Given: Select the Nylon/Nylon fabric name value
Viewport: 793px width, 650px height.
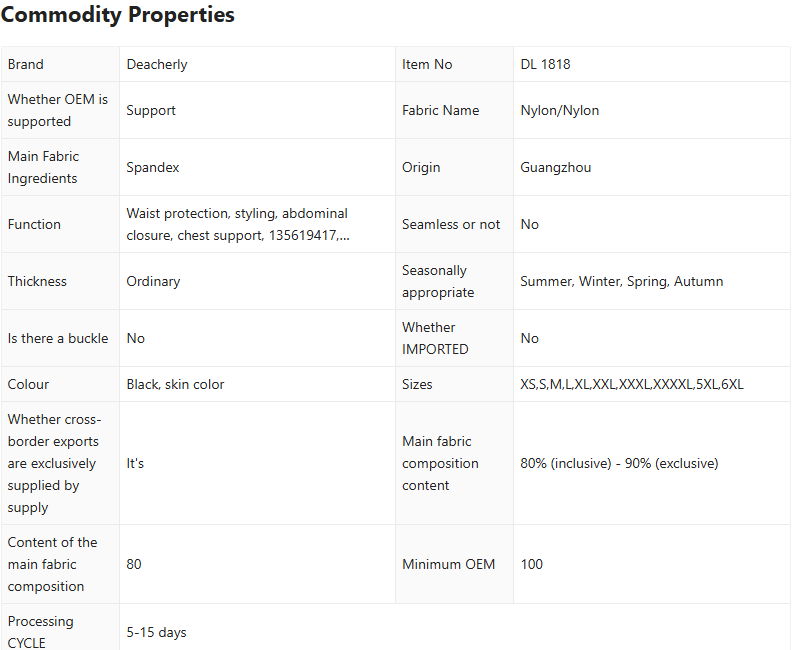Looking at the screenshot, I should [x=559, y=110].
